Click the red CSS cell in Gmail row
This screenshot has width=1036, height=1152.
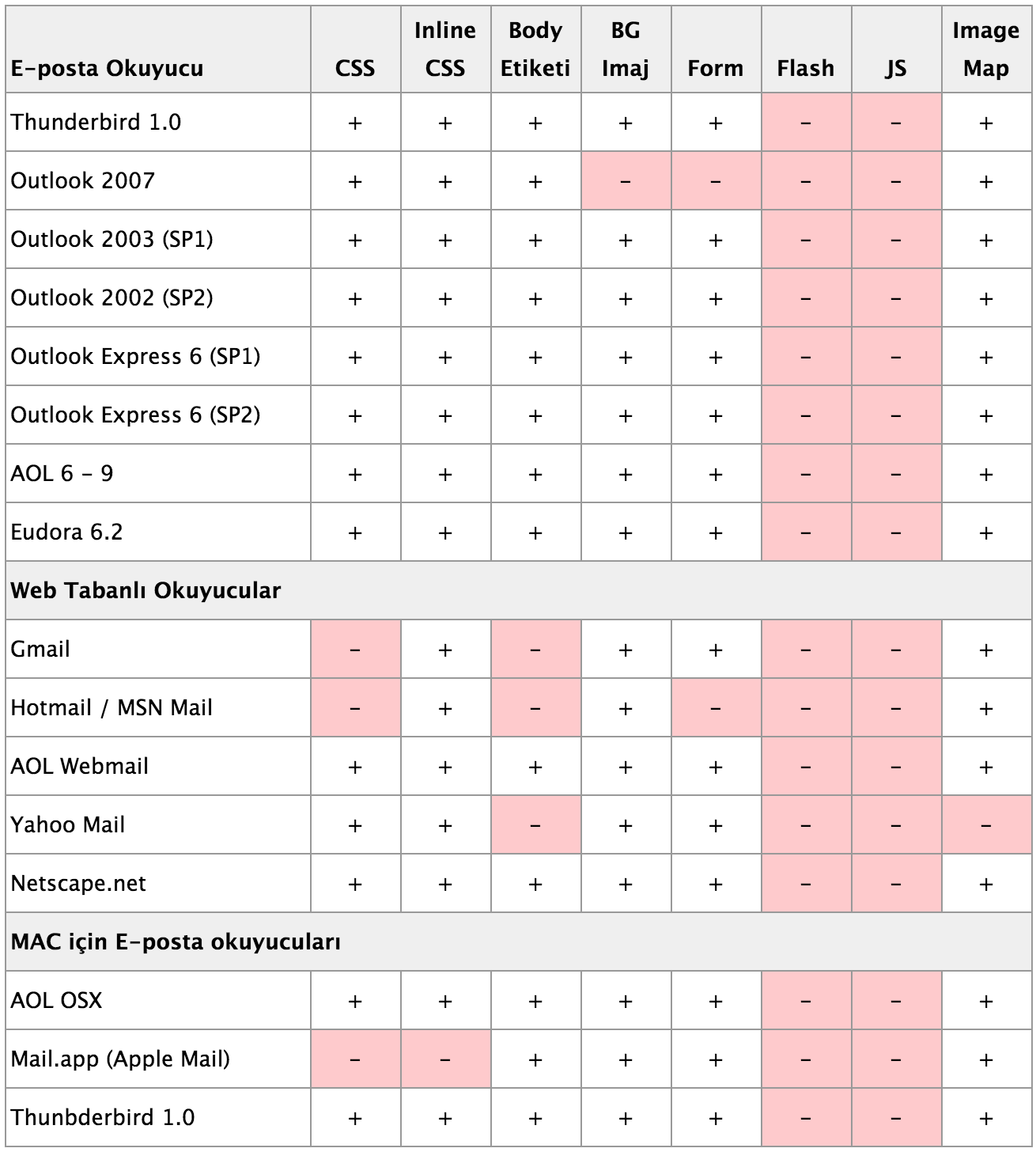(355, 650)
